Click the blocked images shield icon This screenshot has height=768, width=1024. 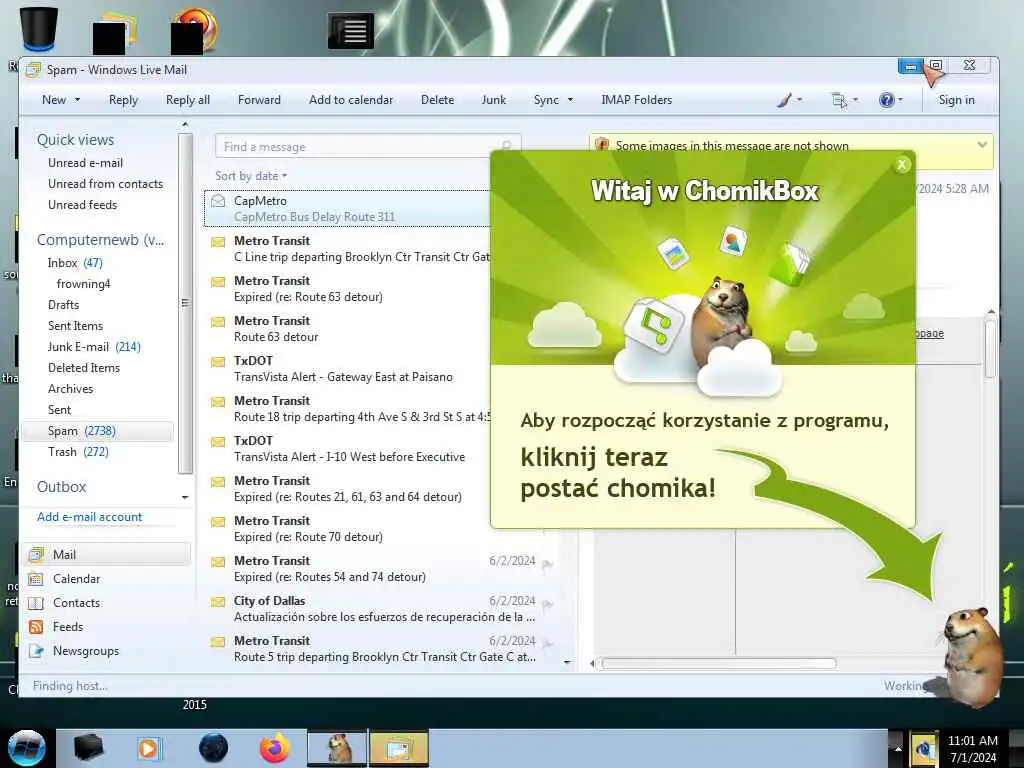pyautogui.click(x=601, y=145)
